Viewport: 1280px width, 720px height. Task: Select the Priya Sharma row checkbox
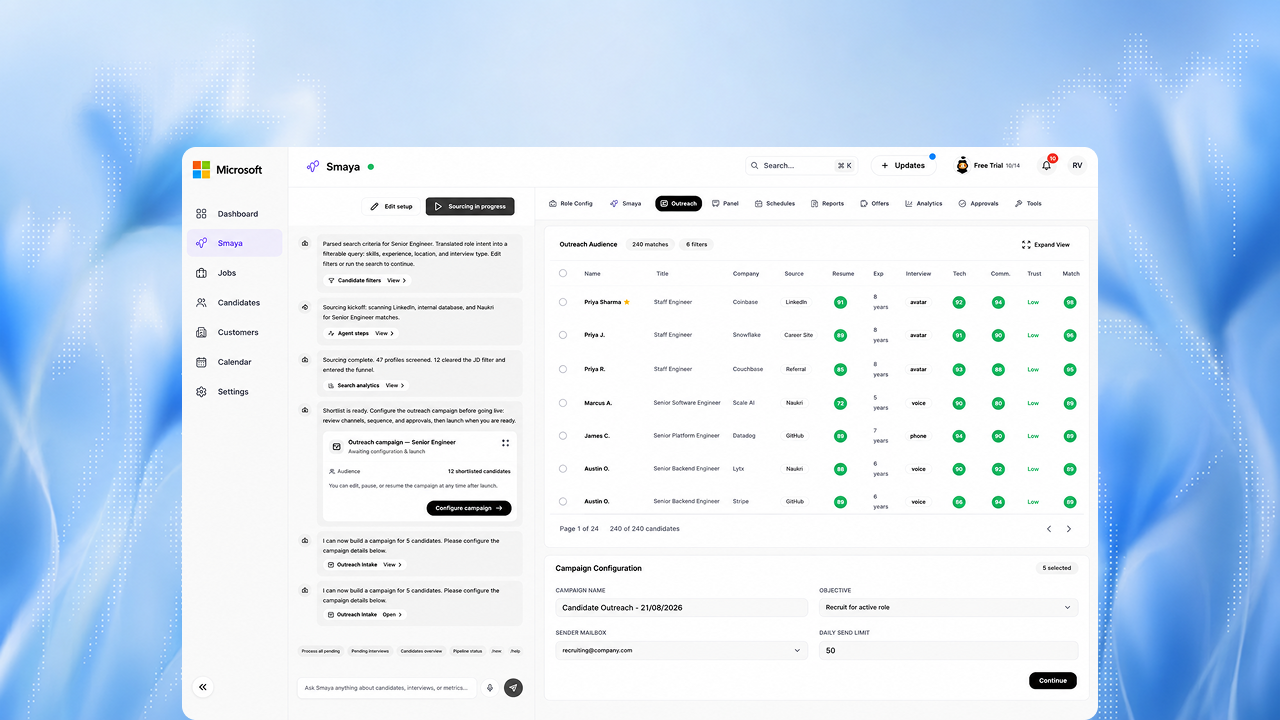(563, 302)
